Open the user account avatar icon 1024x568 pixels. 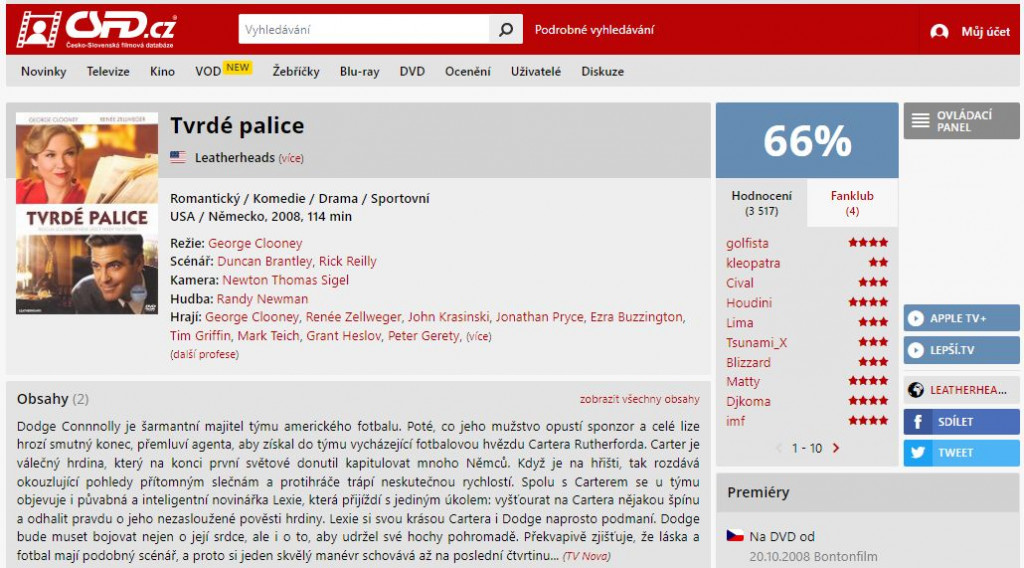pyautogui.click(x=939, y=31)
